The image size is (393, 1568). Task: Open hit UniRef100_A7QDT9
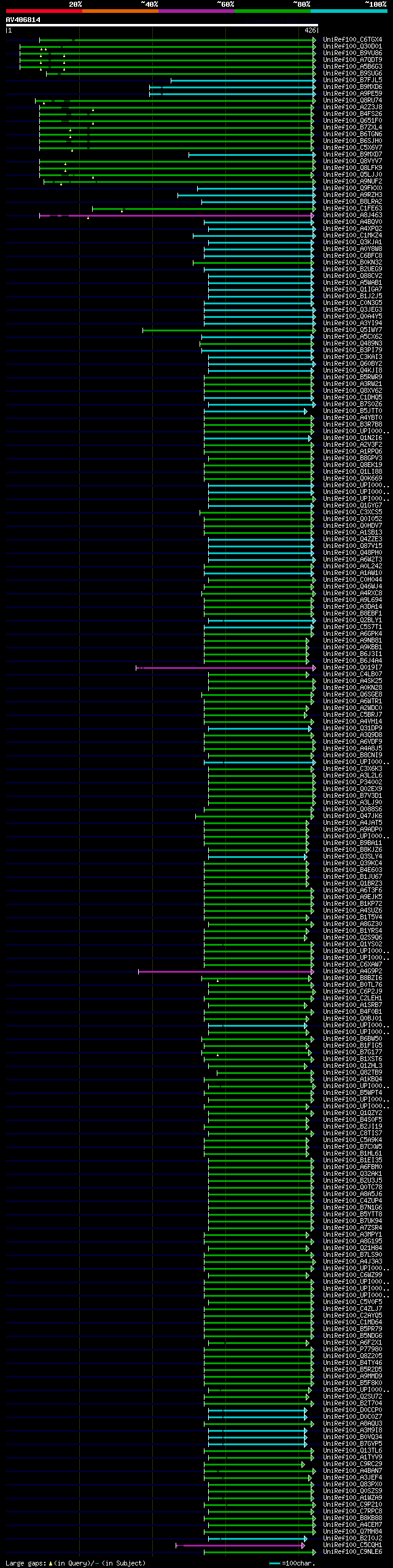pyautogui.click(x=352, y=60)
